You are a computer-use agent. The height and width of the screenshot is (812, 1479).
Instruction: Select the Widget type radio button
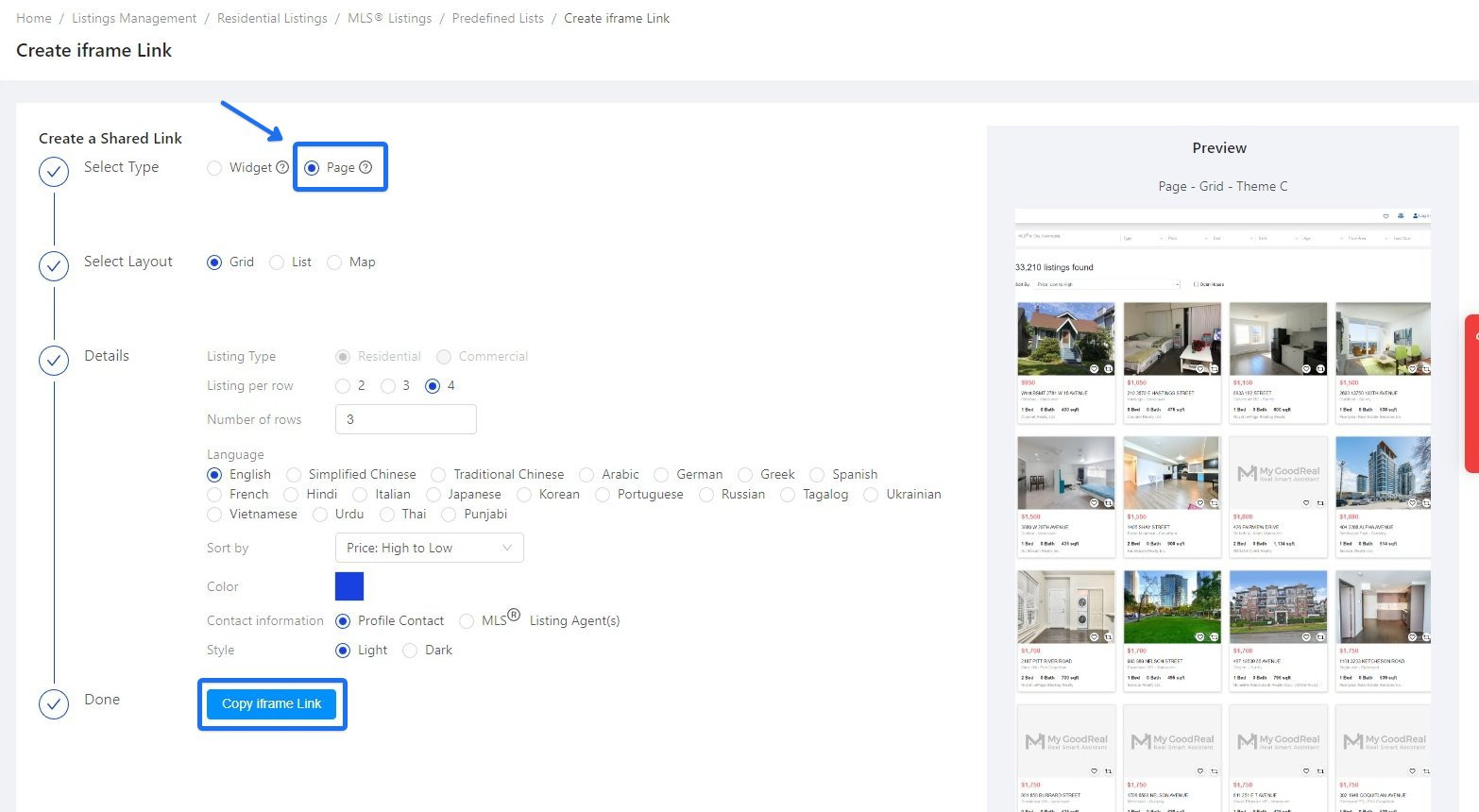[x=214, y=168]
